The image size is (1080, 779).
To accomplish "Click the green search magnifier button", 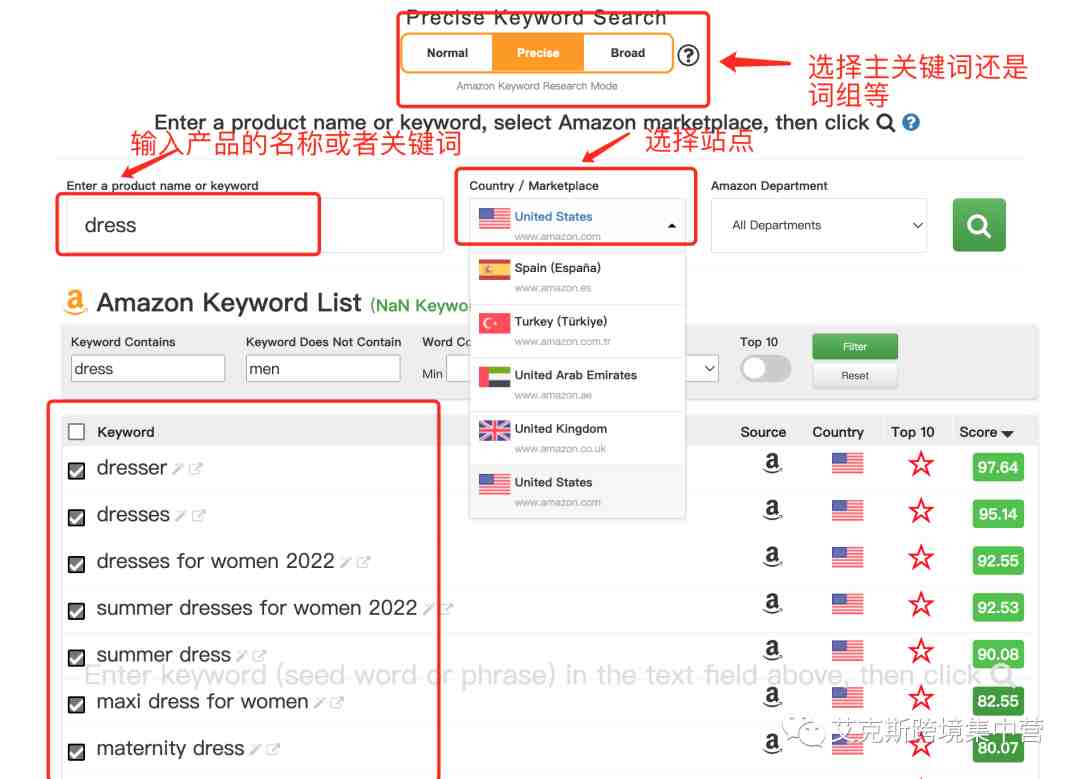I will [x=978, y=225].
